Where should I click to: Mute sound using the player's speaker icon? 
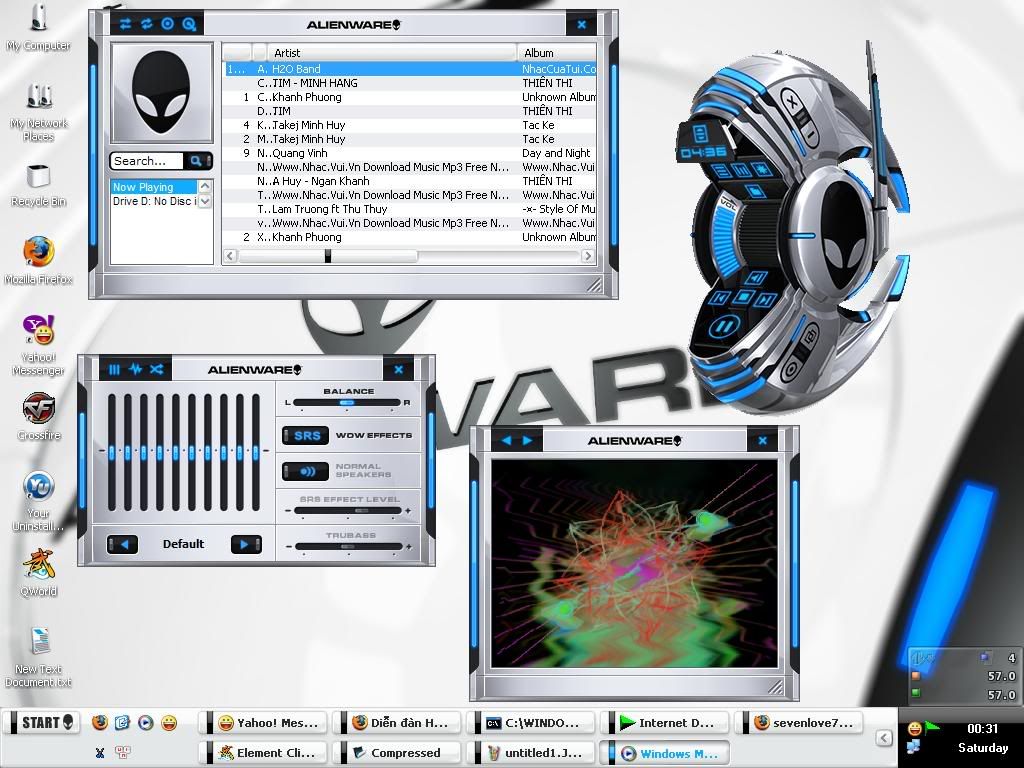click(x=756, y=278)
